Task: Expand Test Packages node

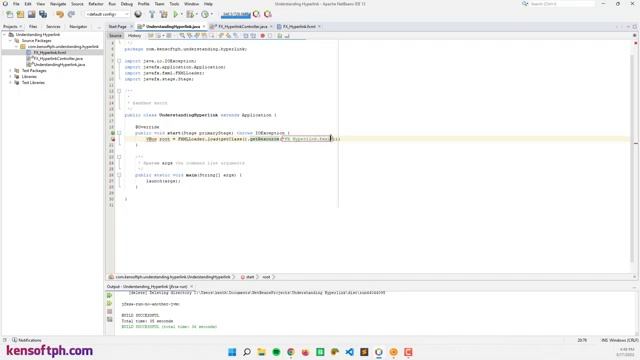Action: [10, 71]
